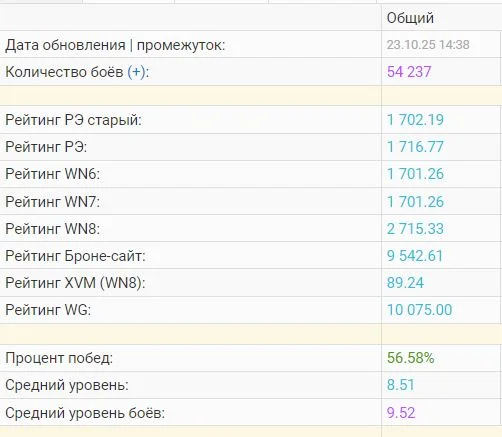The image size is (502, 437).
Task: Click the blue plus link after Количество боёв
Action: pyautogui.click(x=136, y=72)
